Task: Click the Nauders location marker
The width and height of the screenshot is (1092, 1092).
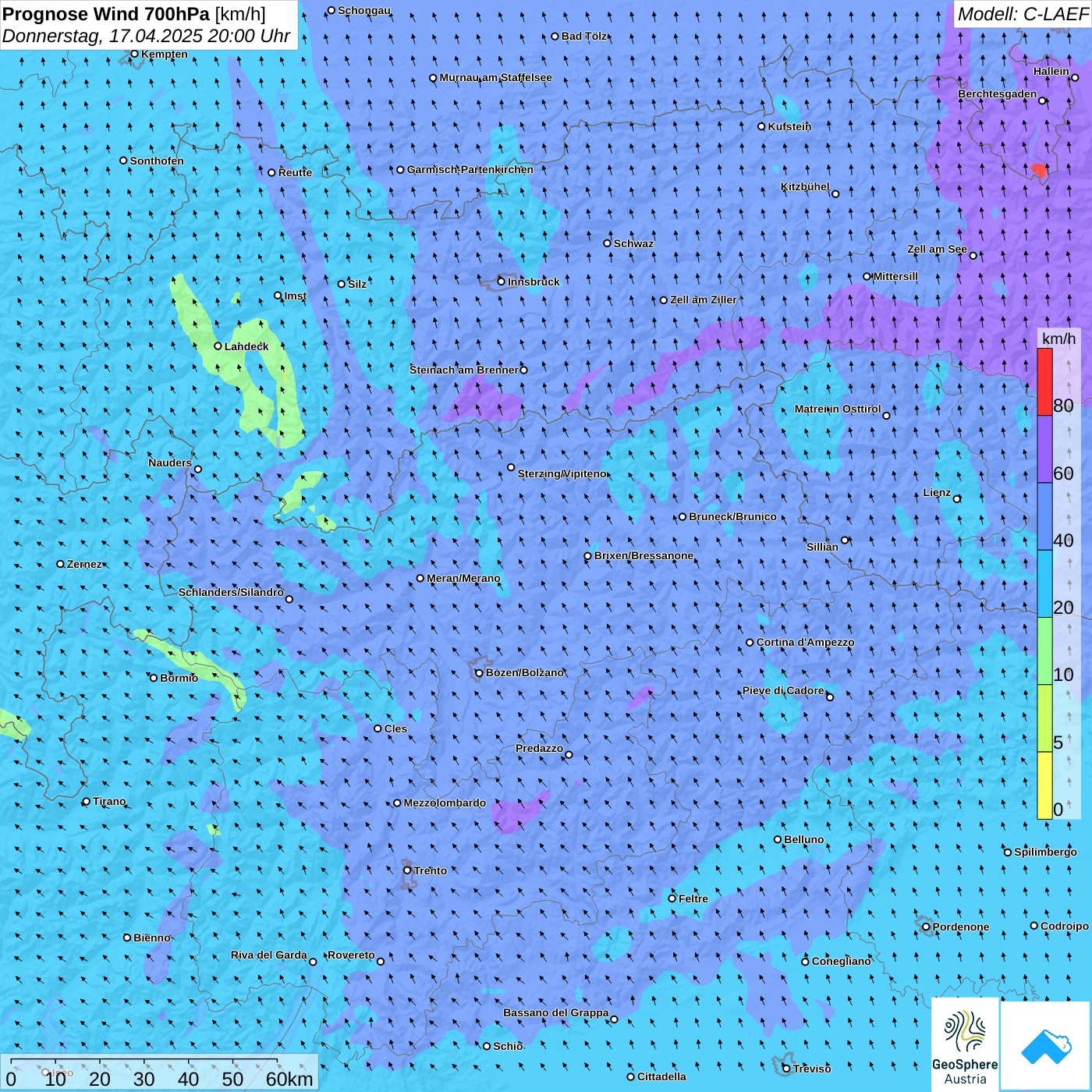Action: pos(198,469)
